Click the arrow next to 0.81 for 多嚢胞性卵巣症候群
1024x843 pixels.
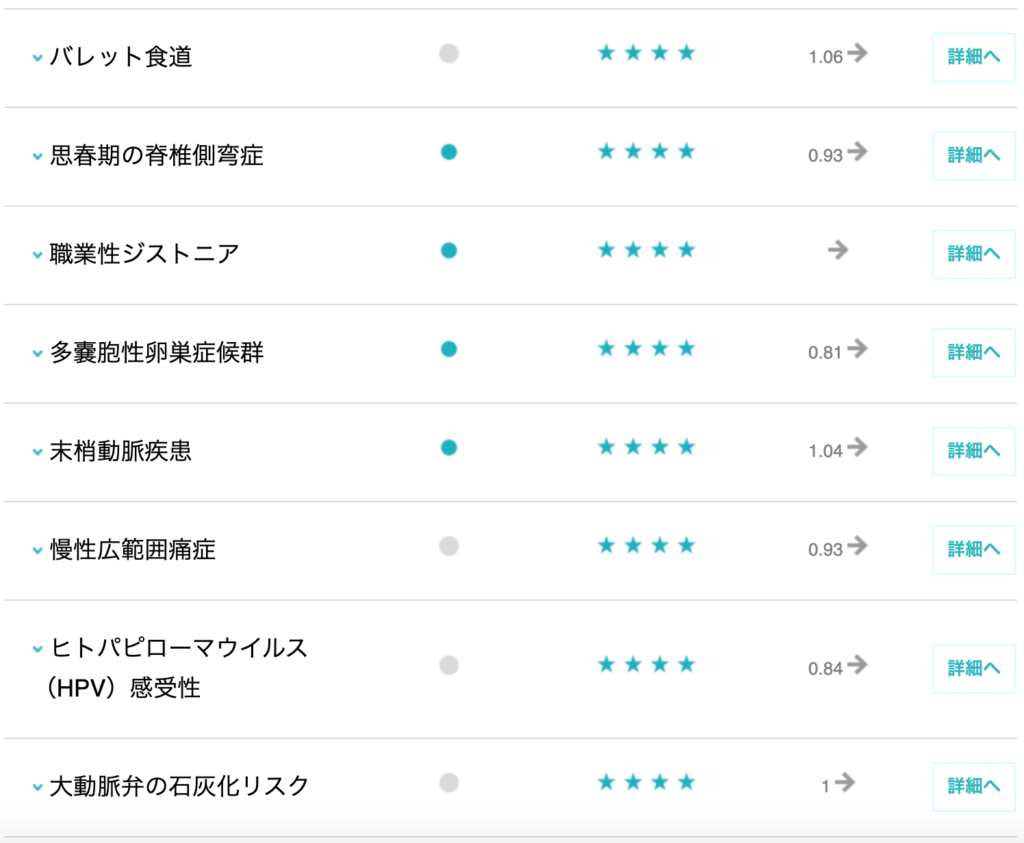point(857,349)
